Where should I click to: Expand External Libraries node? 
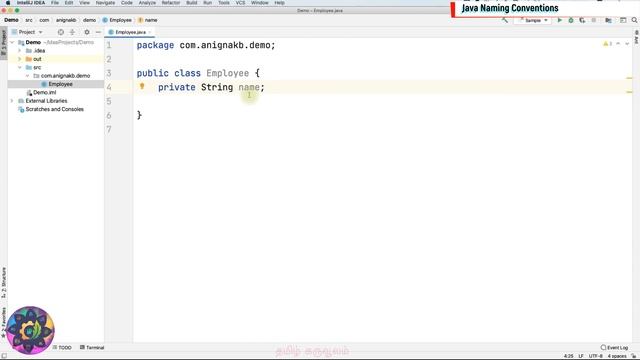(x=12, y=101)
